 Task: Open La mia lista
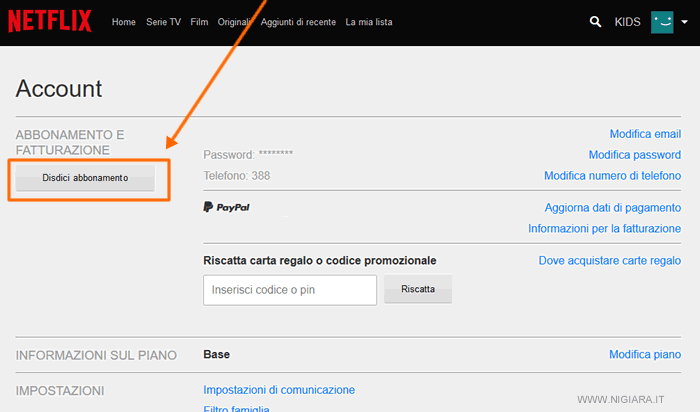372,21
